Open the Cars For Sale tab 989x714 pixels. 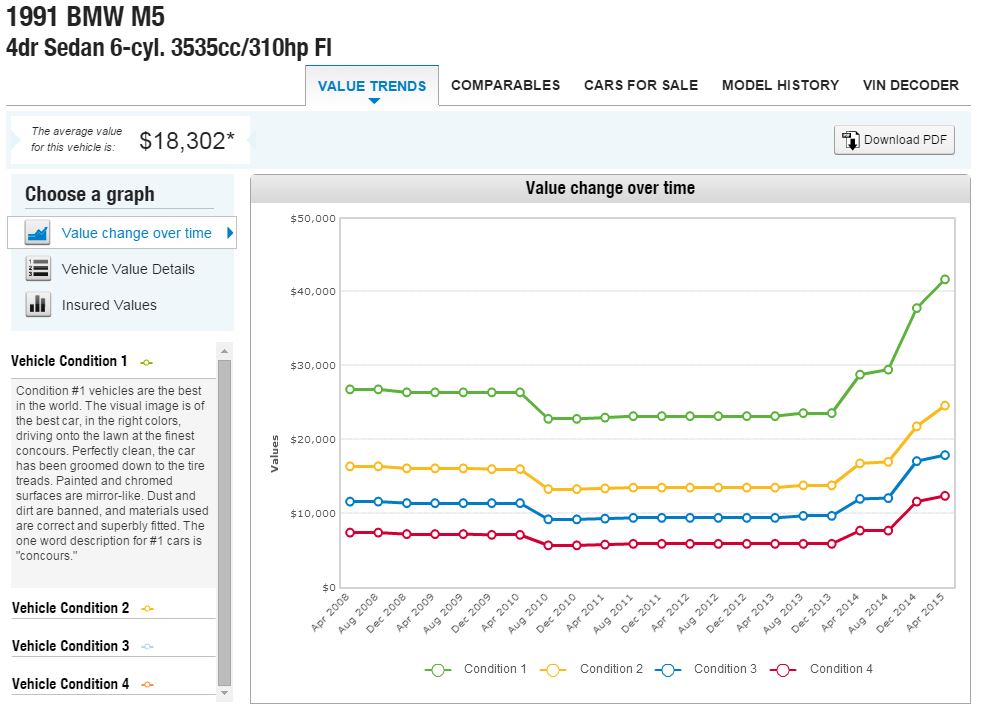[641, 85]
